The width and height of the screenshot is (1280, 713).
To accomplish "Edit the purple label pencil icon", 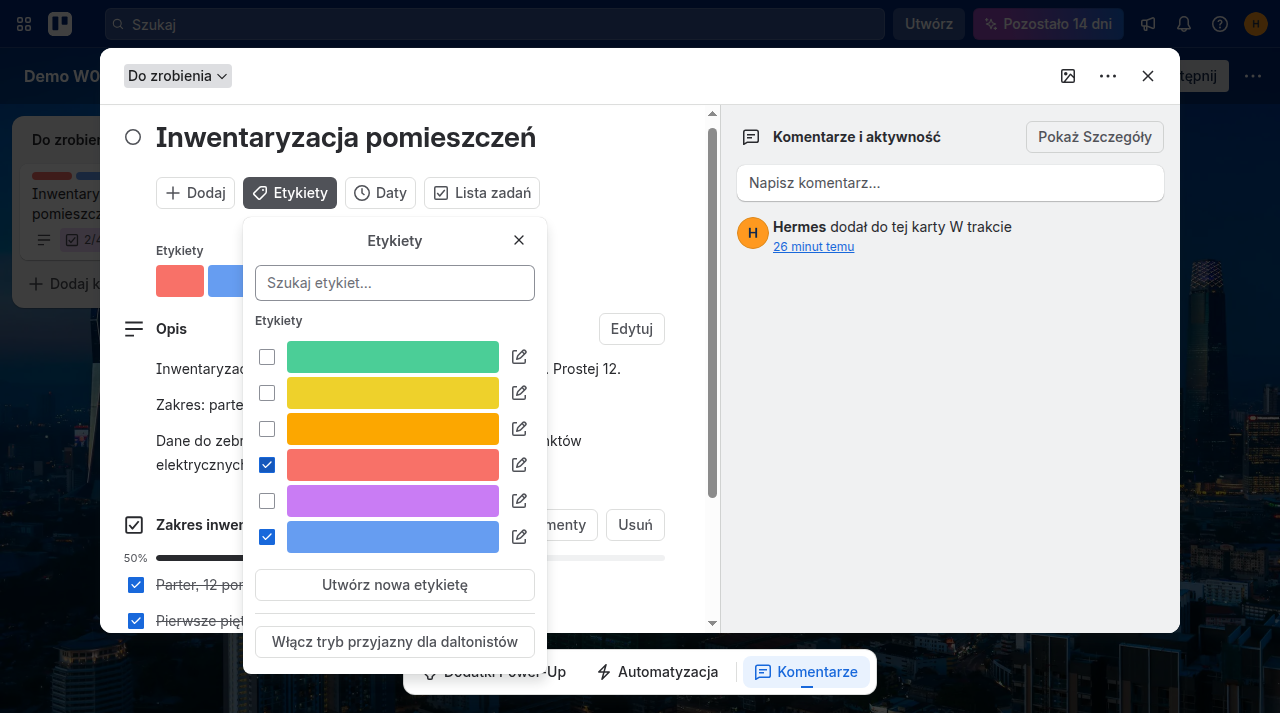I will (519, 501).
